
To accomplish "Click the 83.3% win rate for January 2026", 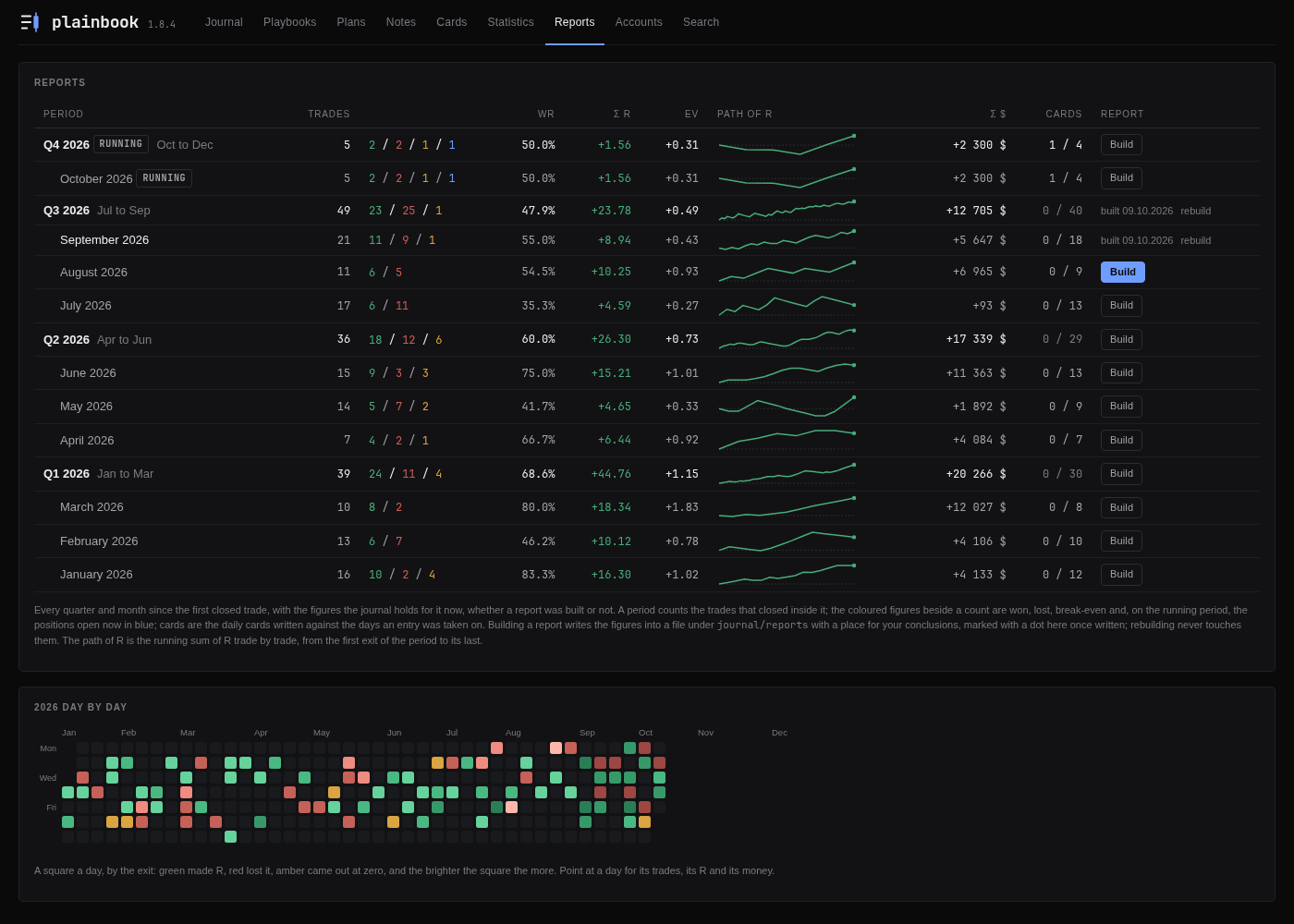I will pyautogui.click(x=539, y=575).
